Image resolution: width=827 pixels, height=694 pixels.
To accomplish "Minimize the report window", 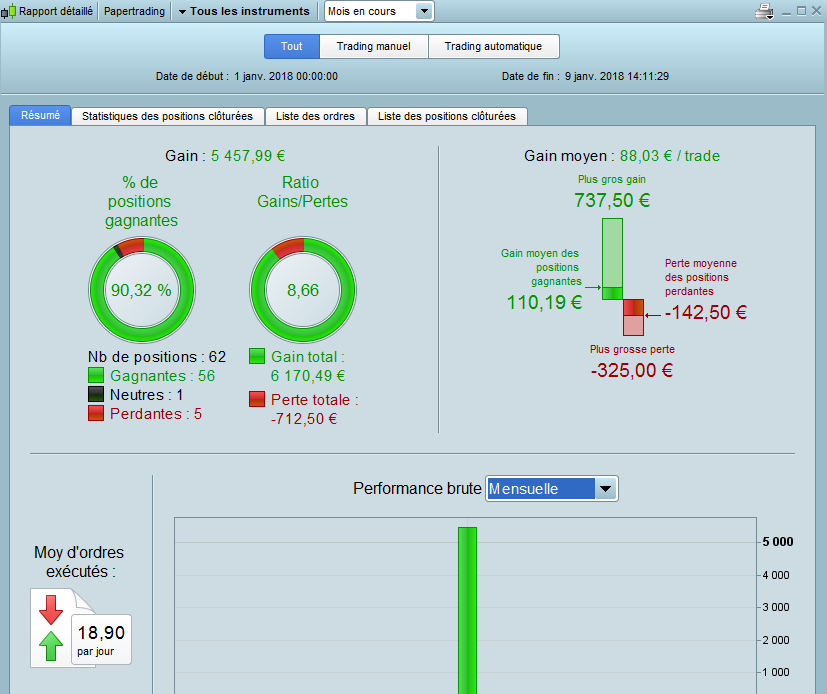I will click(786, 12).
